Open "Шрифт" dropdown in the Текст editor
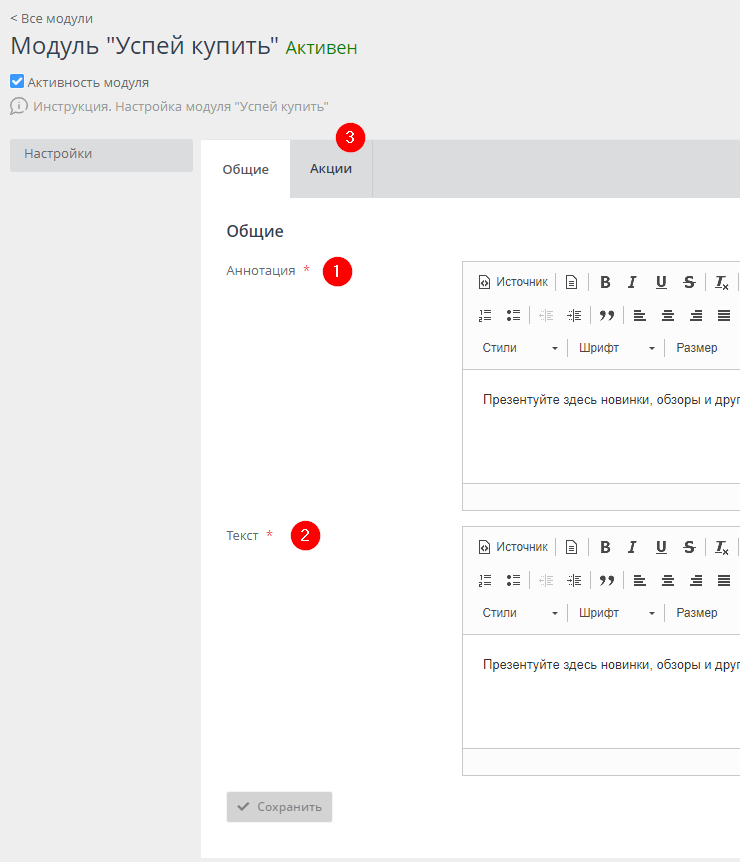This screenshot has height=862, width=740. tap(616, 613)
